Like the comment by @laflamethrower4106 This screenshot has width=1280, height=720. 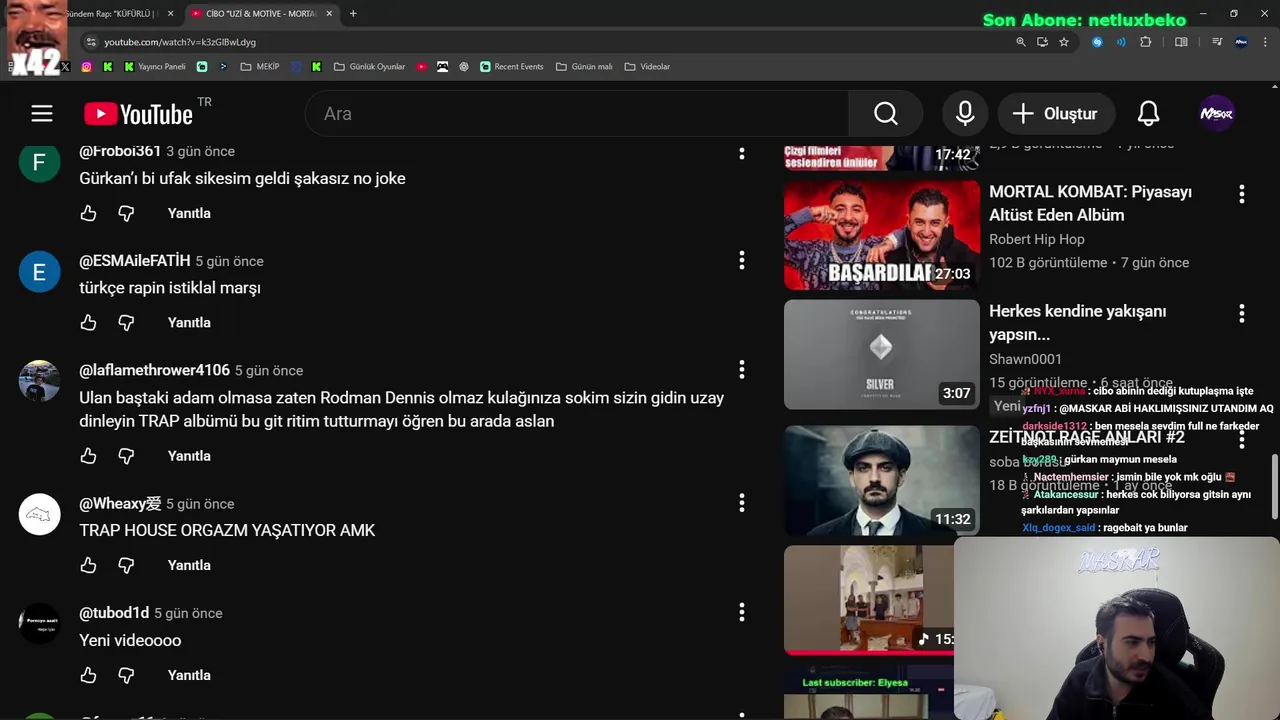pos(89,456)
